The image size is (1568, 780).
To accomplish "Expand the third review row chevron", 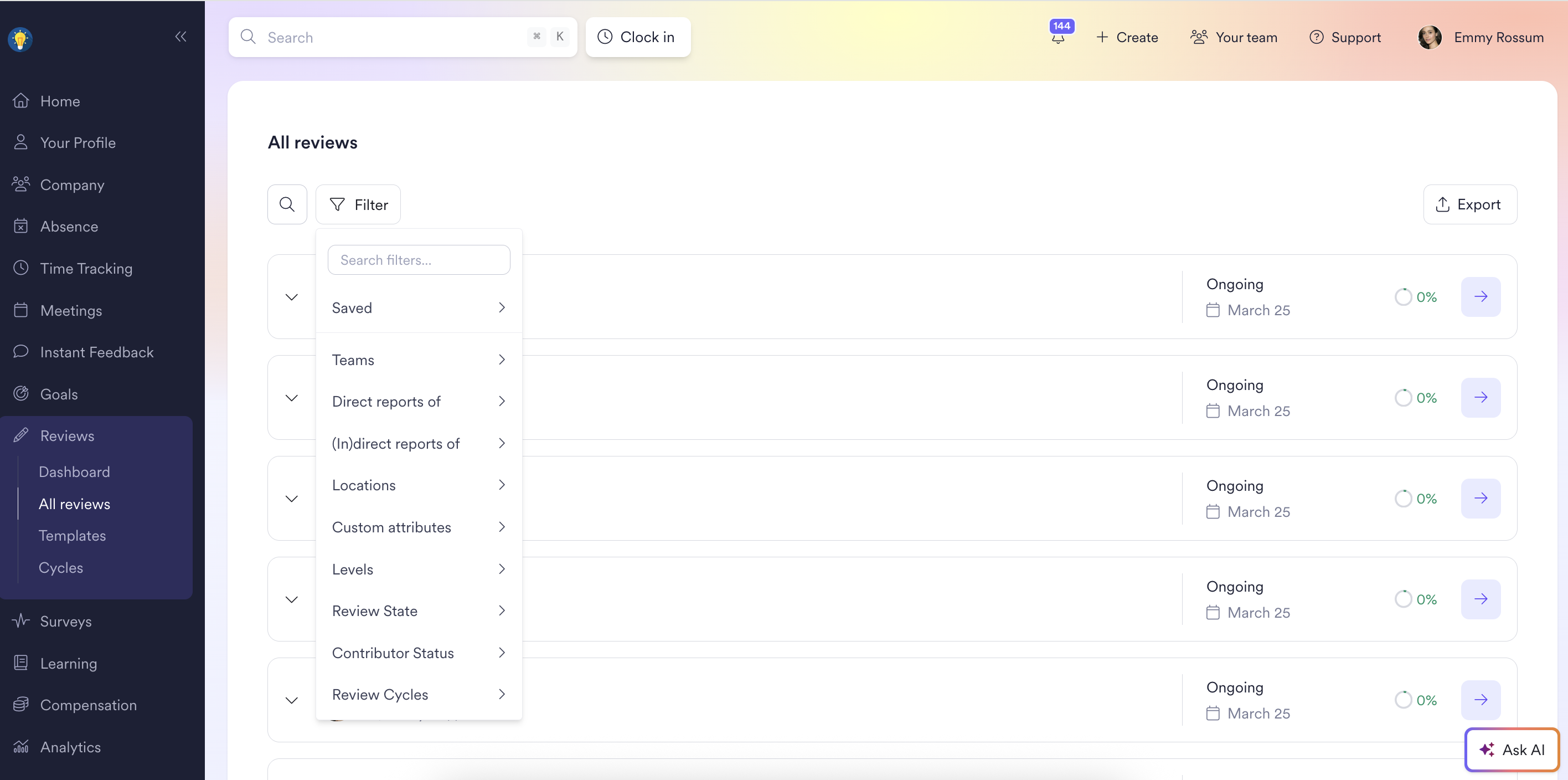I will tap(292, 499).
